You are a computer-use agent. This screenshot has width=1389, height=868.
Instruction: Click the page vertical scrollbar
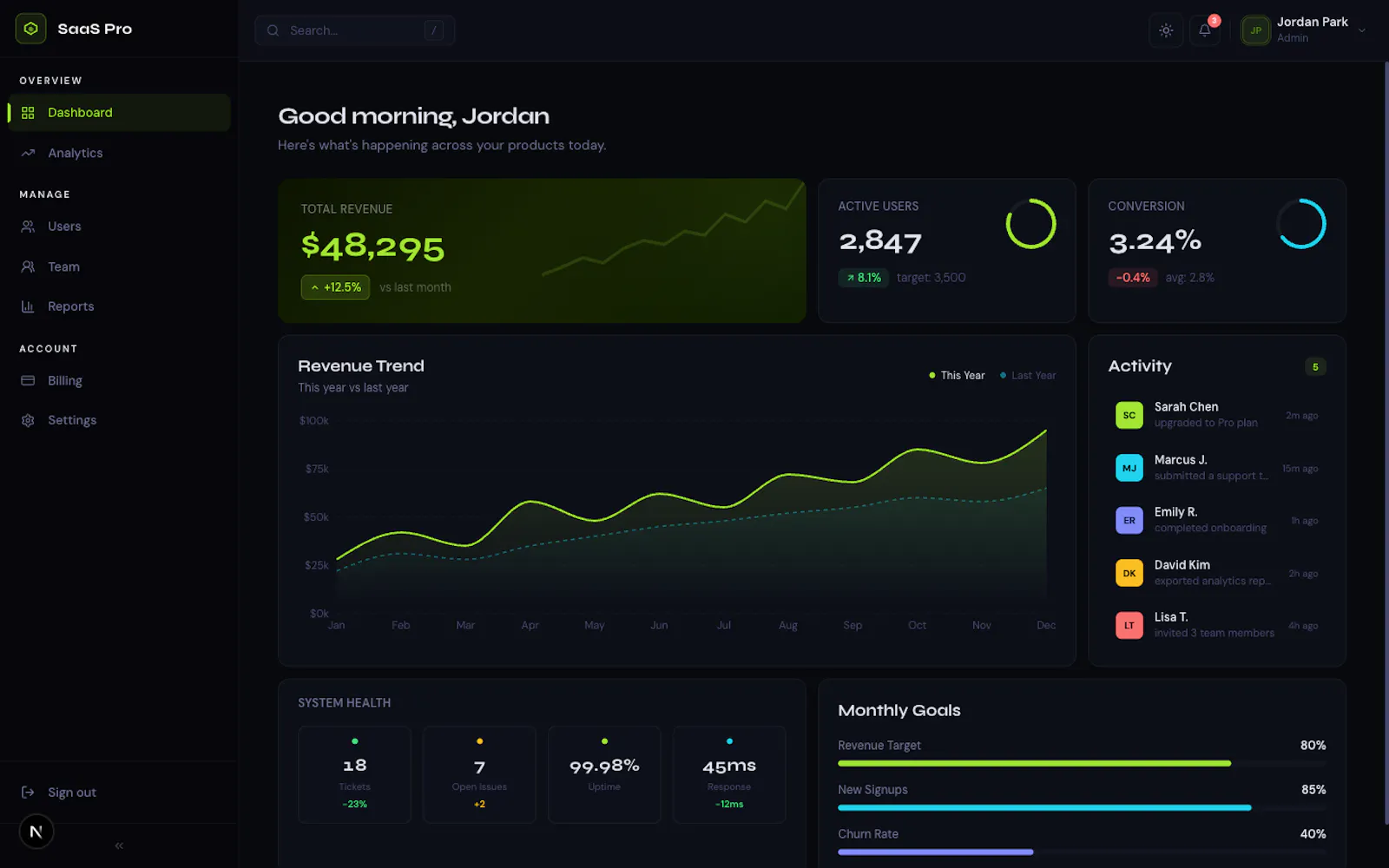pyautogui.click(x=1386, y=443)
